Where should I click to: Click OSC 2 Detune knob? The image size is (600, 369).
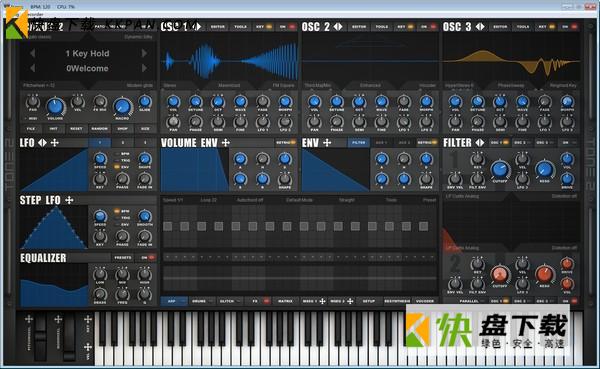(x=337, y=101)
